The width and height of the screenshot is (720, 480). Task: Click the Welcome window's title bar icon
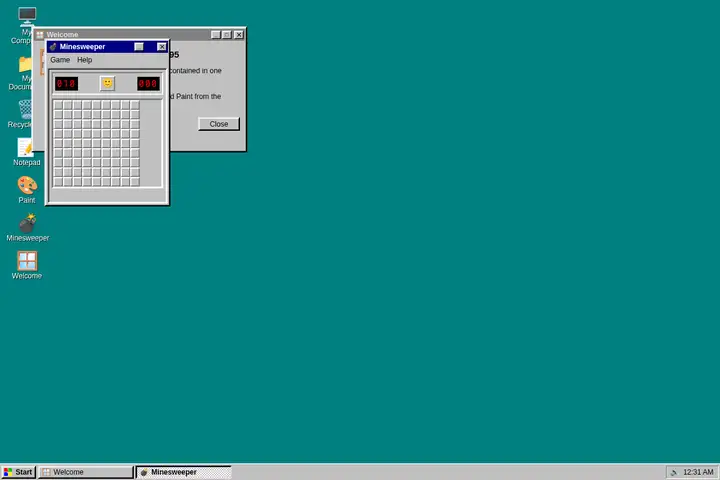[40, 34]
